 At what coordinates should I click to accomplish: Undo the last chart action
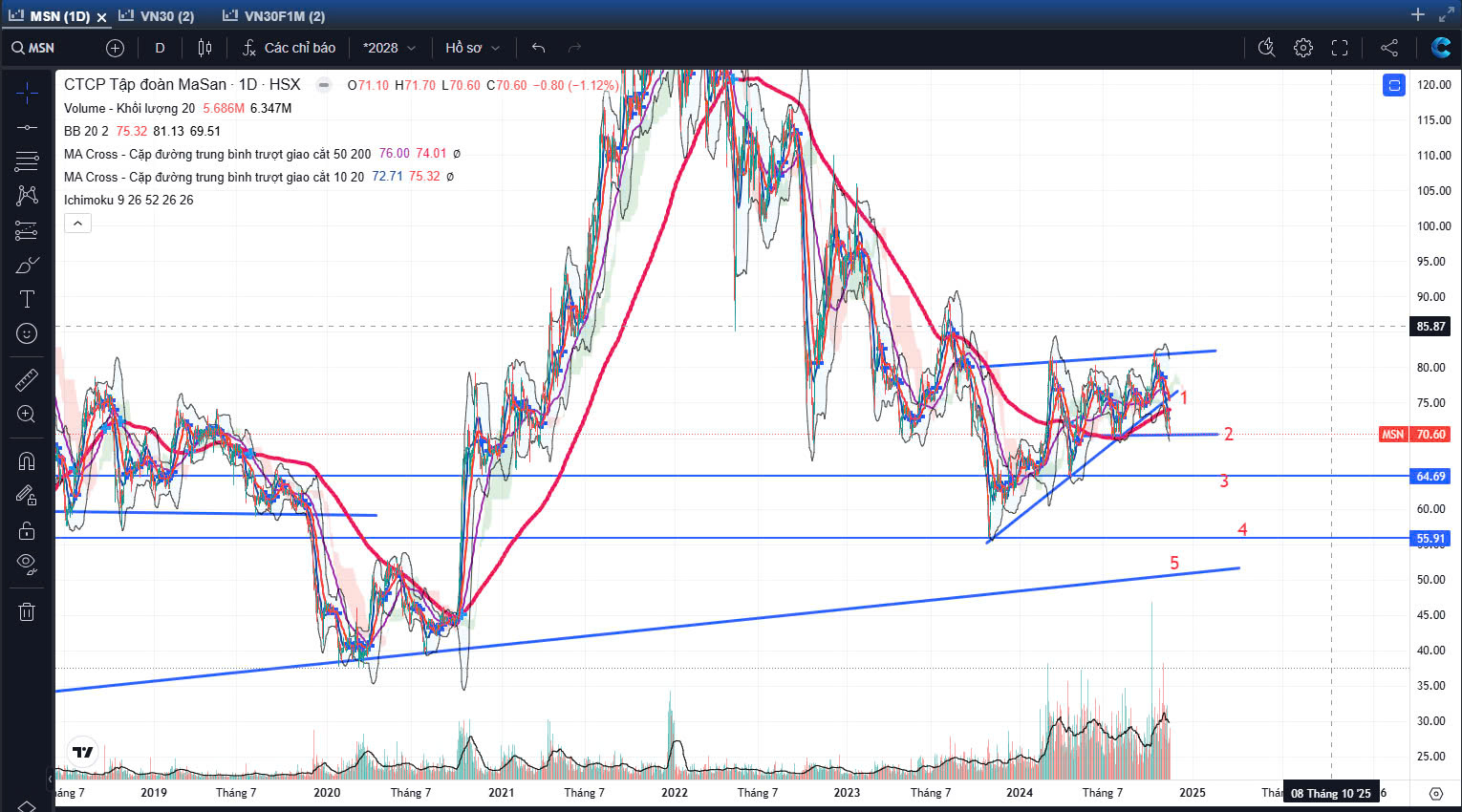click(539, 48)
